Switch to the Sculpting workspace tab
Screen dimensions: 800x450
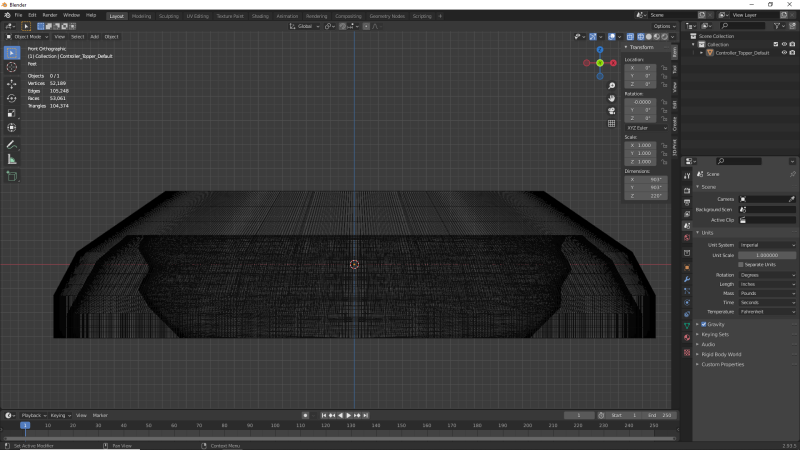169,16
